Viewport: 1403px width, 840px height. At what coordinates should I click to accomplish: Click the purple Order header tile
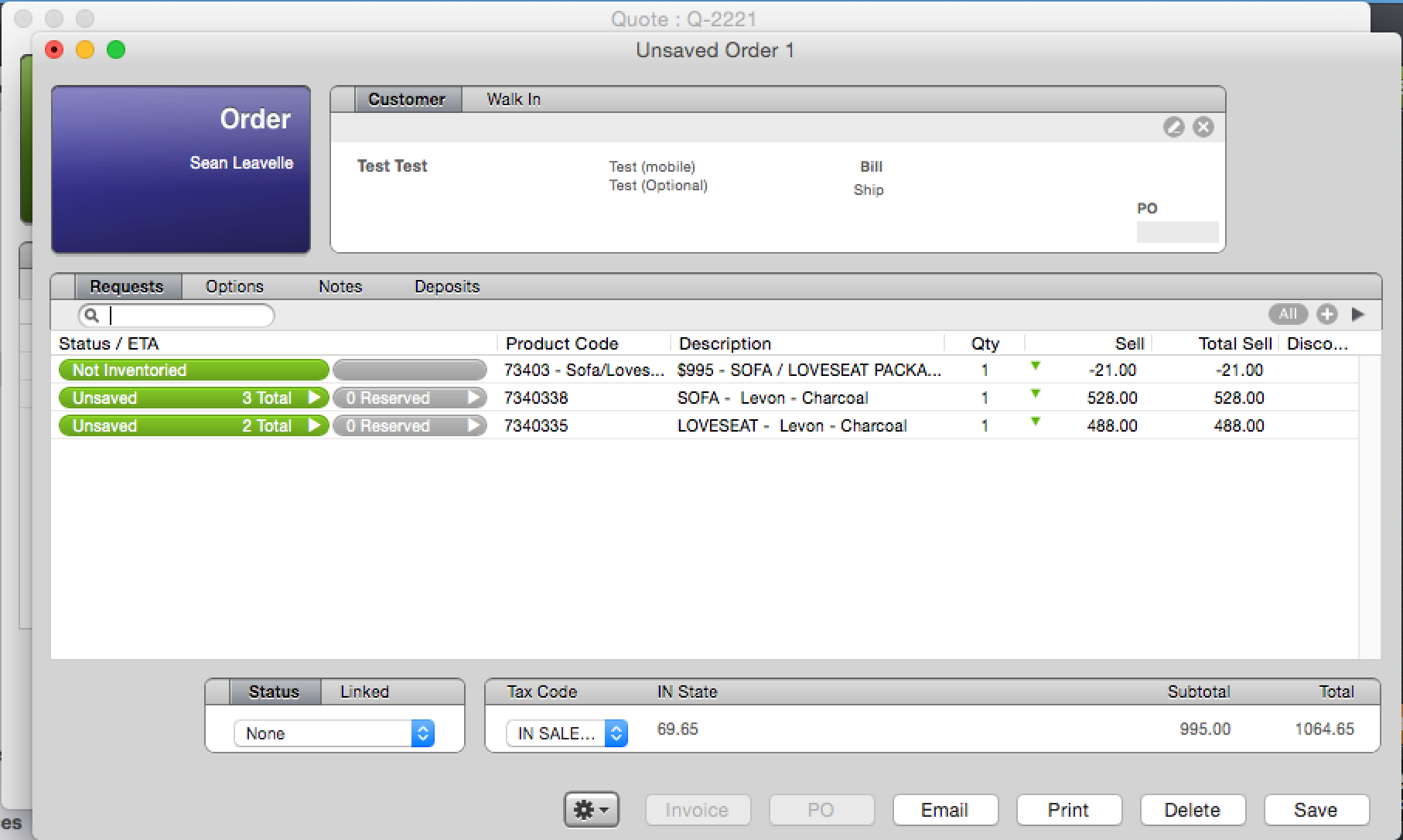(181, 169)
